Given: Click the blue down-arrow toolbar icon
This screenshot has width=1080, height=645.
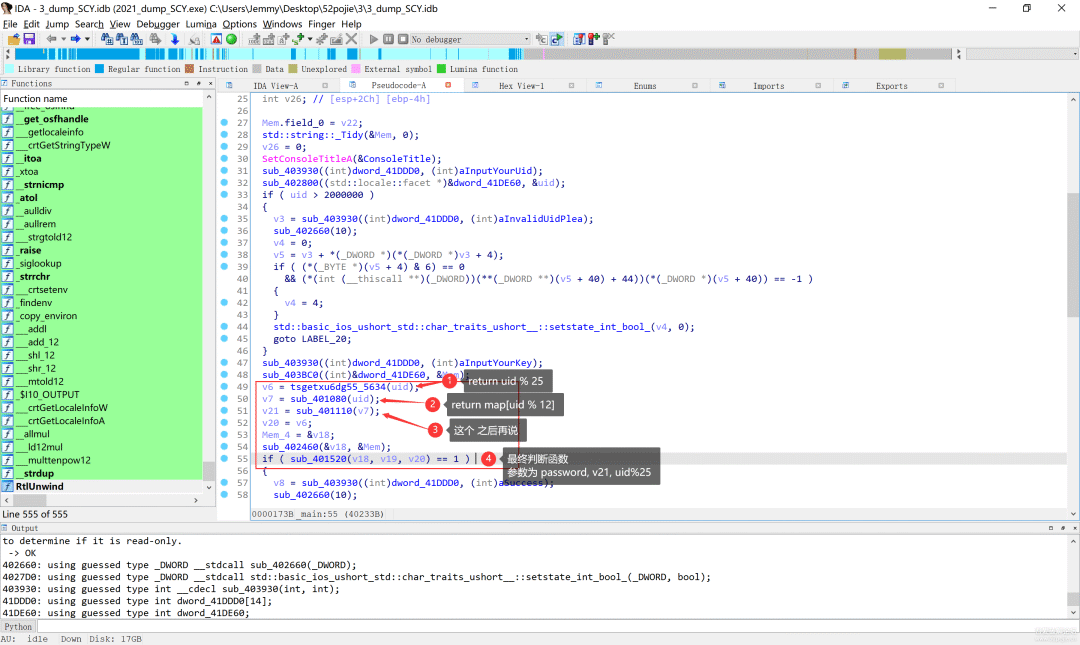Looking at the screenshot, I should point(174,39).
